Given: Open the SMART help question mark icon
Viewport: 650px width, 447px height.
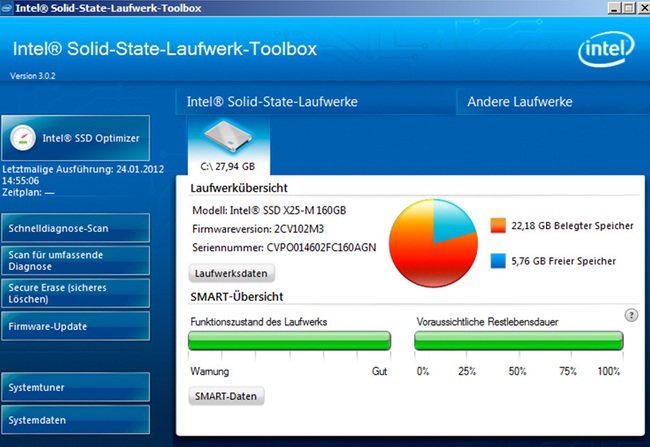Looking at the screenshot, I should (x=631, y=316).
